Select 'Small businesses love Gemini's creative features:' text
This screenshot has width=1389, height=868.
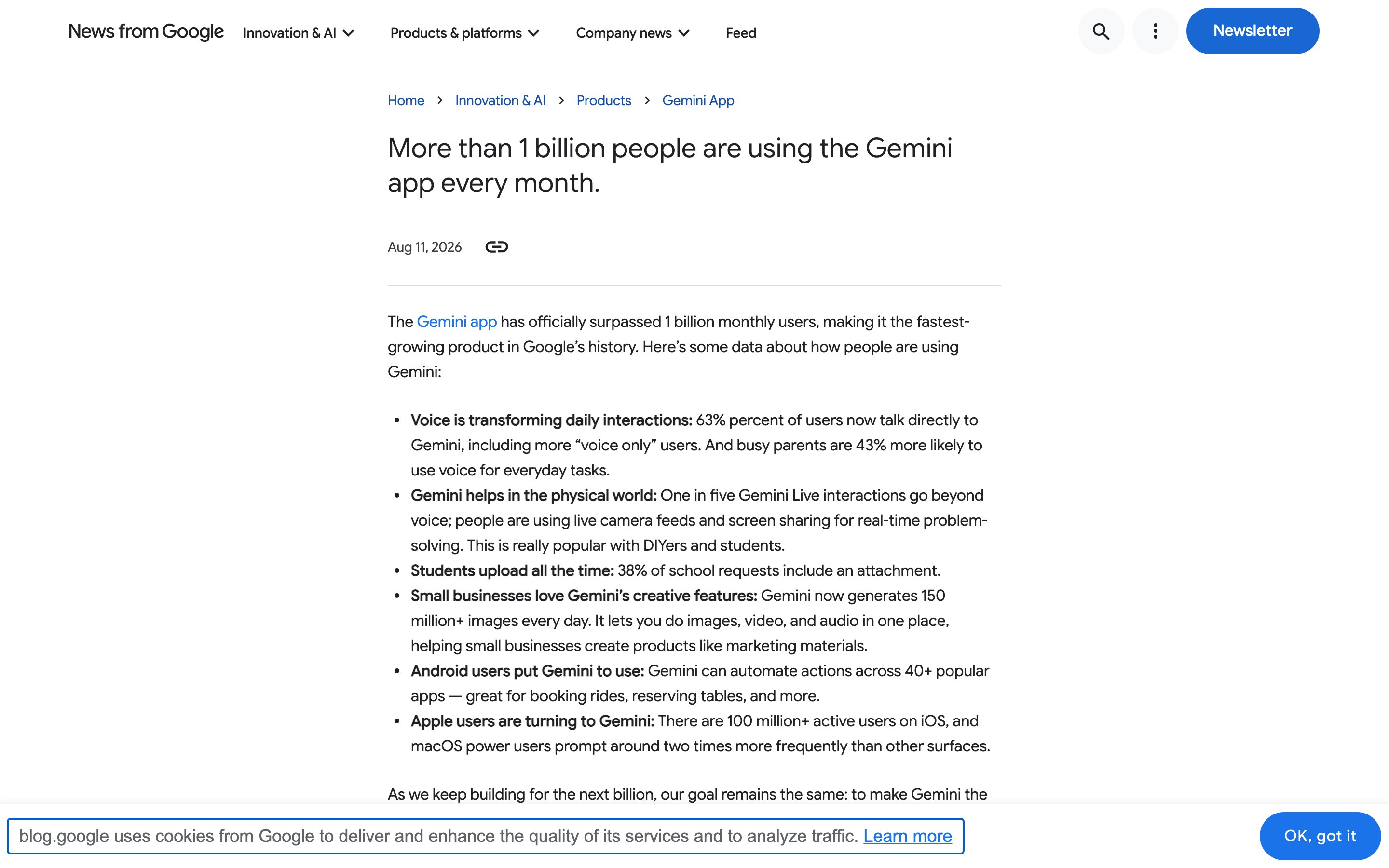(x=584, y=596)
